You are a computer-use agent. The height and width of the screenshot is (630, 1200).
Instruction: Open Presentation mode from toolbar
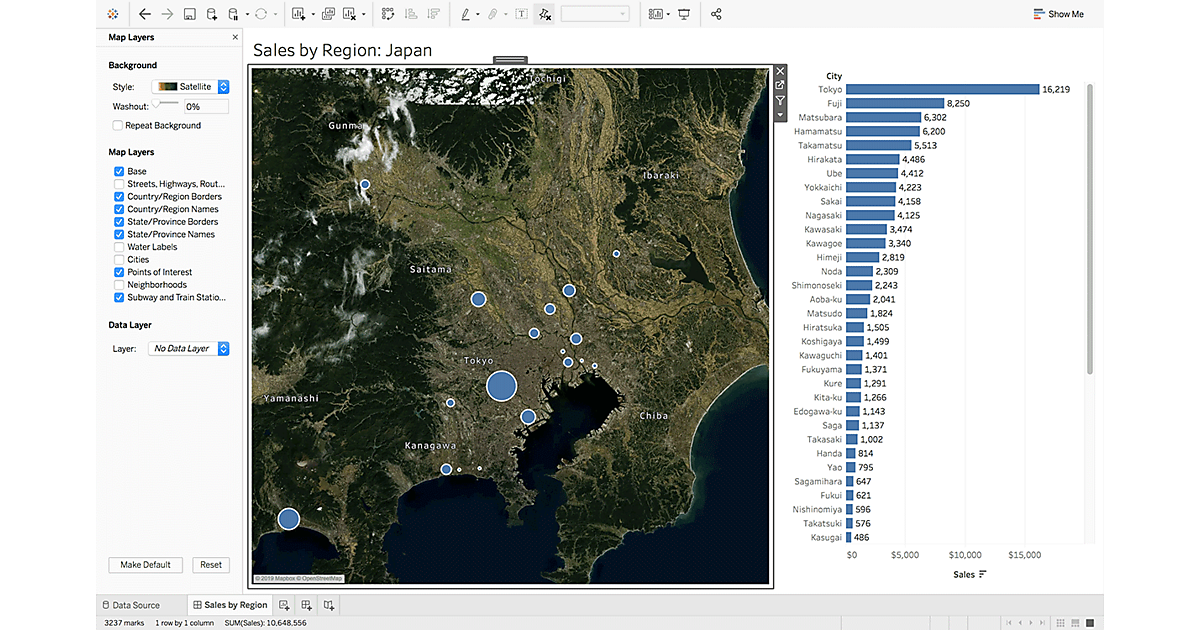(x=684, y=14)
